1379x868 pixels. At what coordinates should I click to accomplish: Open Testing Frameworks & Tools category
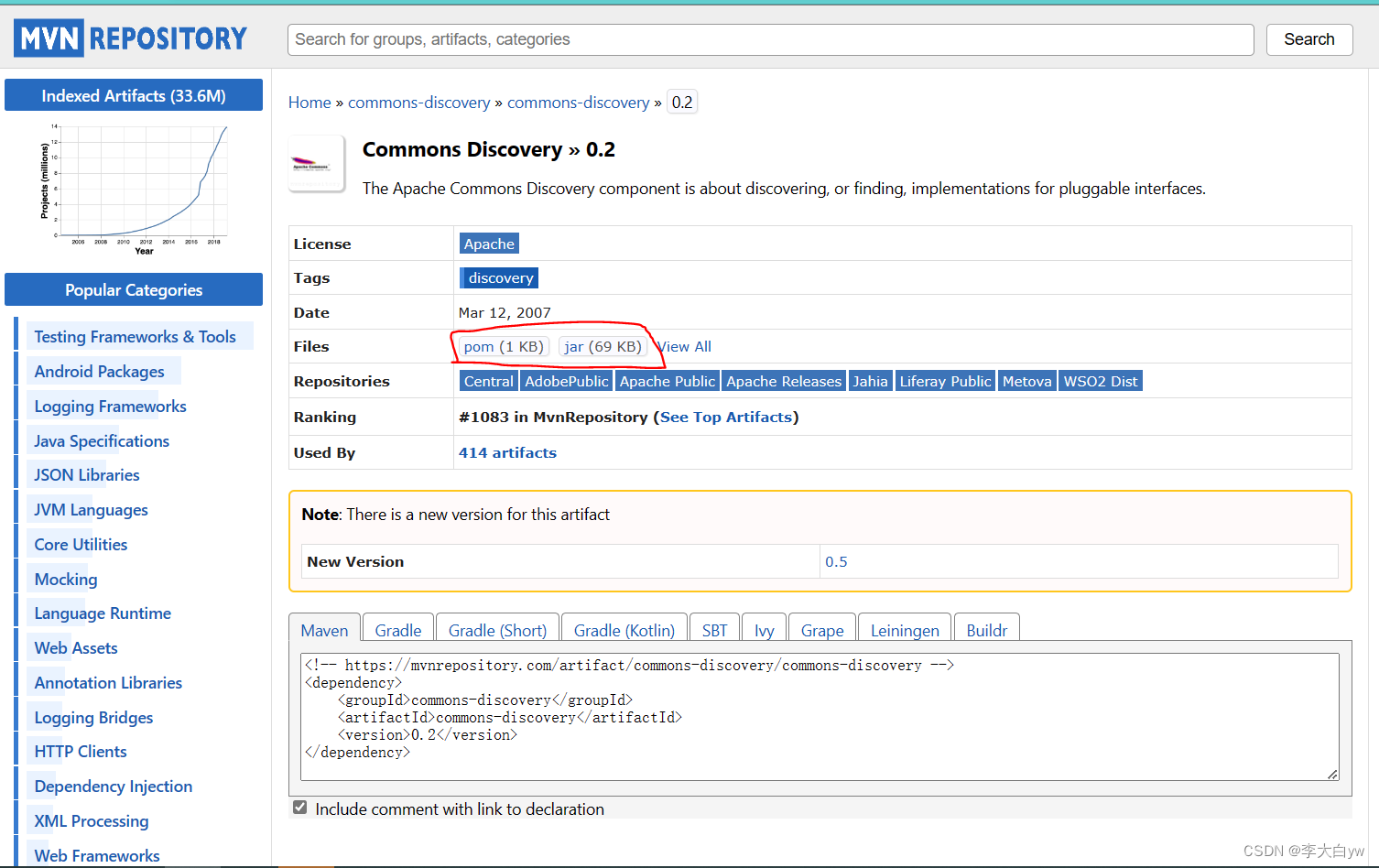click(135, 337)
